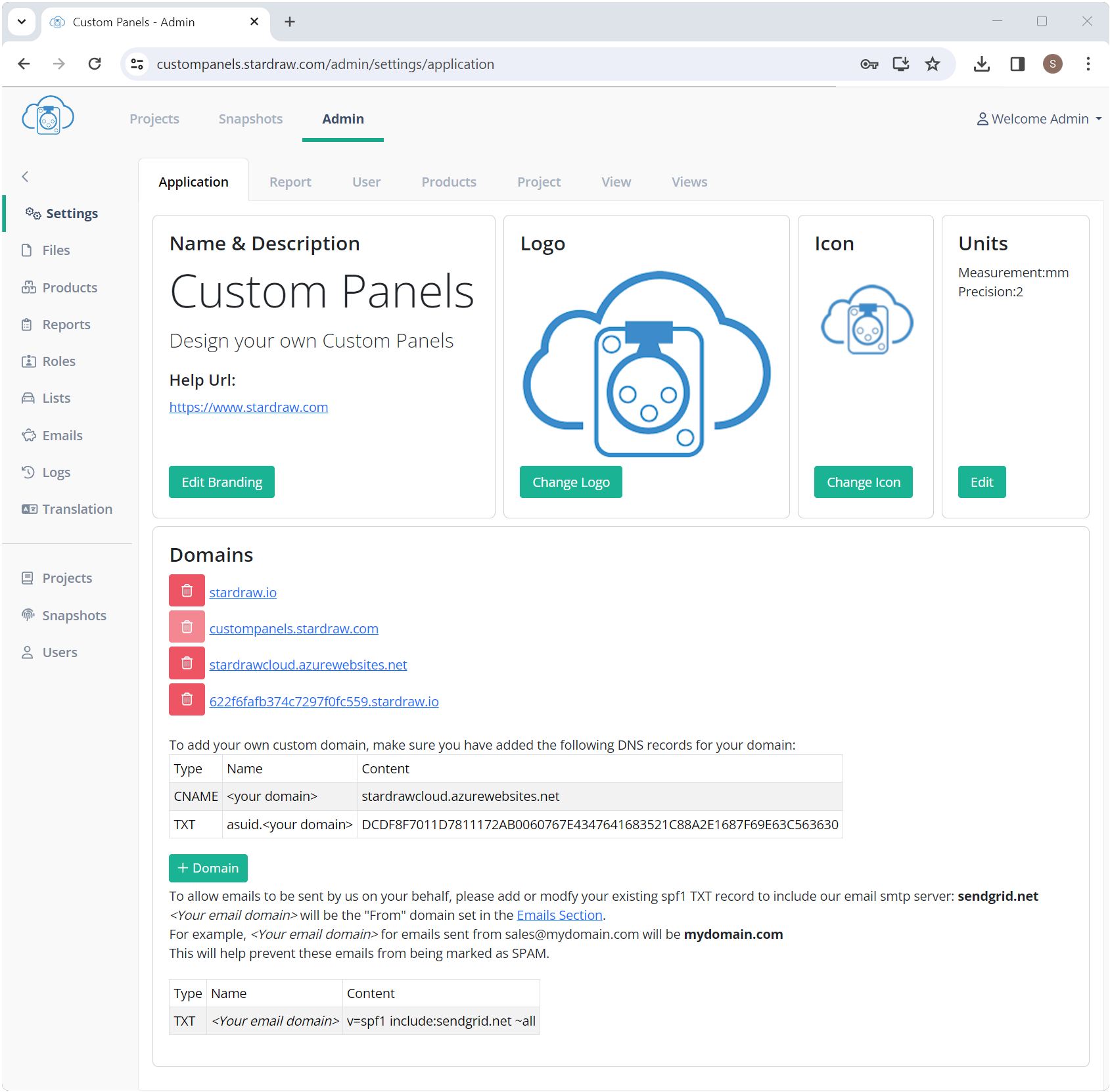This screenshot has width=1110, height=1092.
Task: Go to Translation in the sidebar
Action: 77,509
